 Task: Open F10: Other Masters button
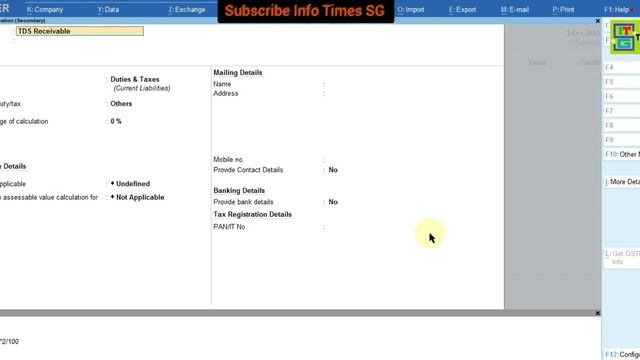click(x=622, y=154)
